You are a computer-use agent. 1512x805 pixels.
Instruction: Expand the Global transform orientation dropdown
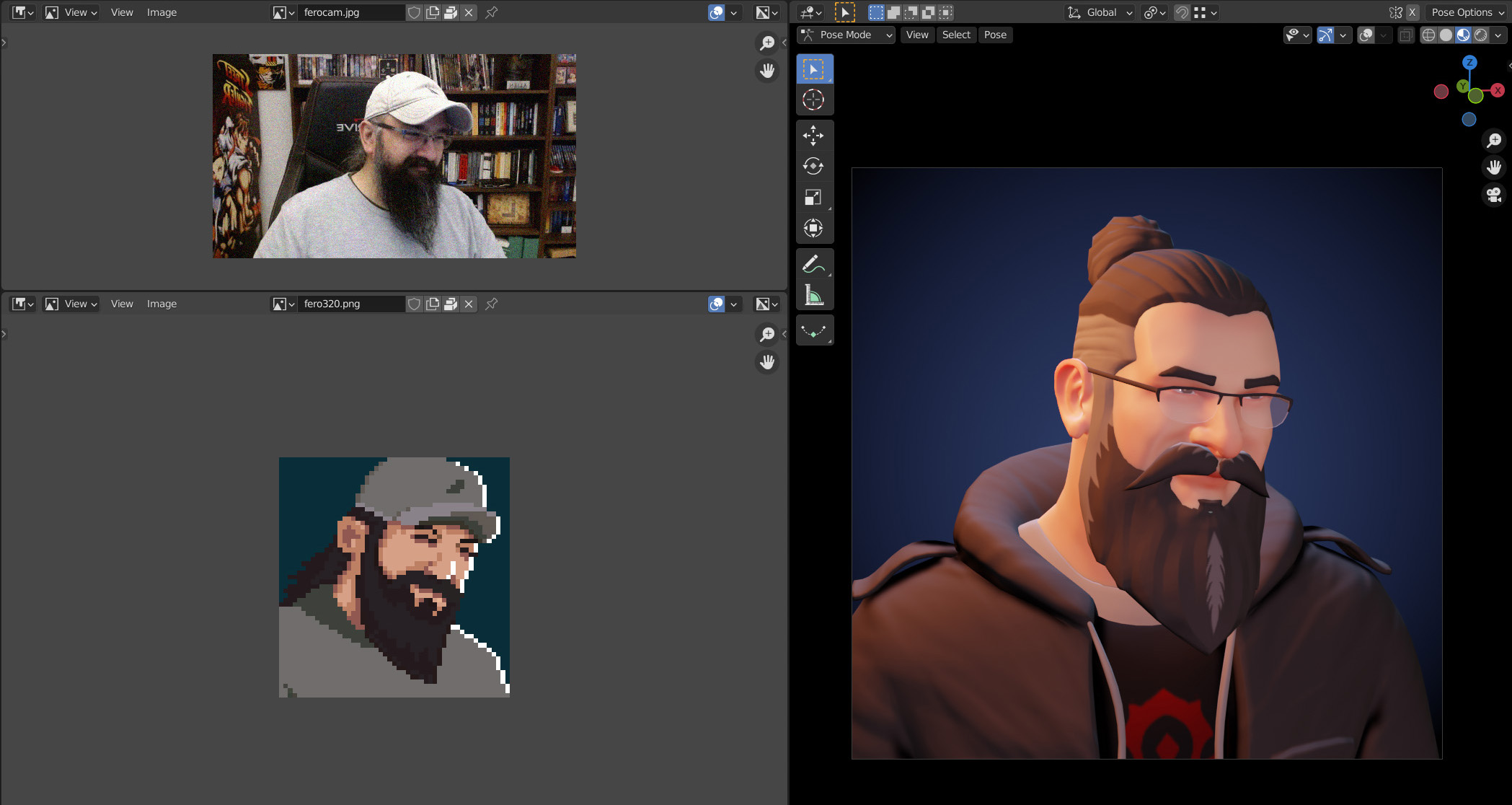tap(1100, 12)
